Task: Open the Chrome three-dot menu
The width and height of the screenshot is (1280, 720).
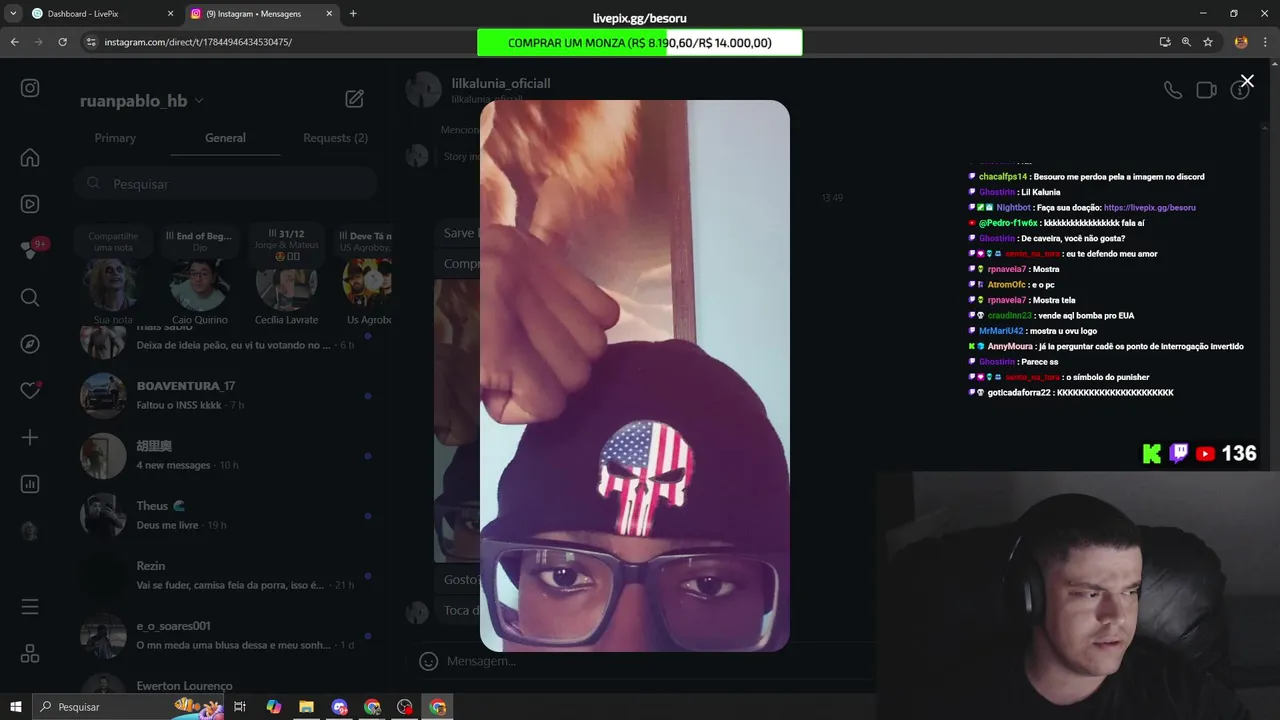Action: tap(1265, 42)
